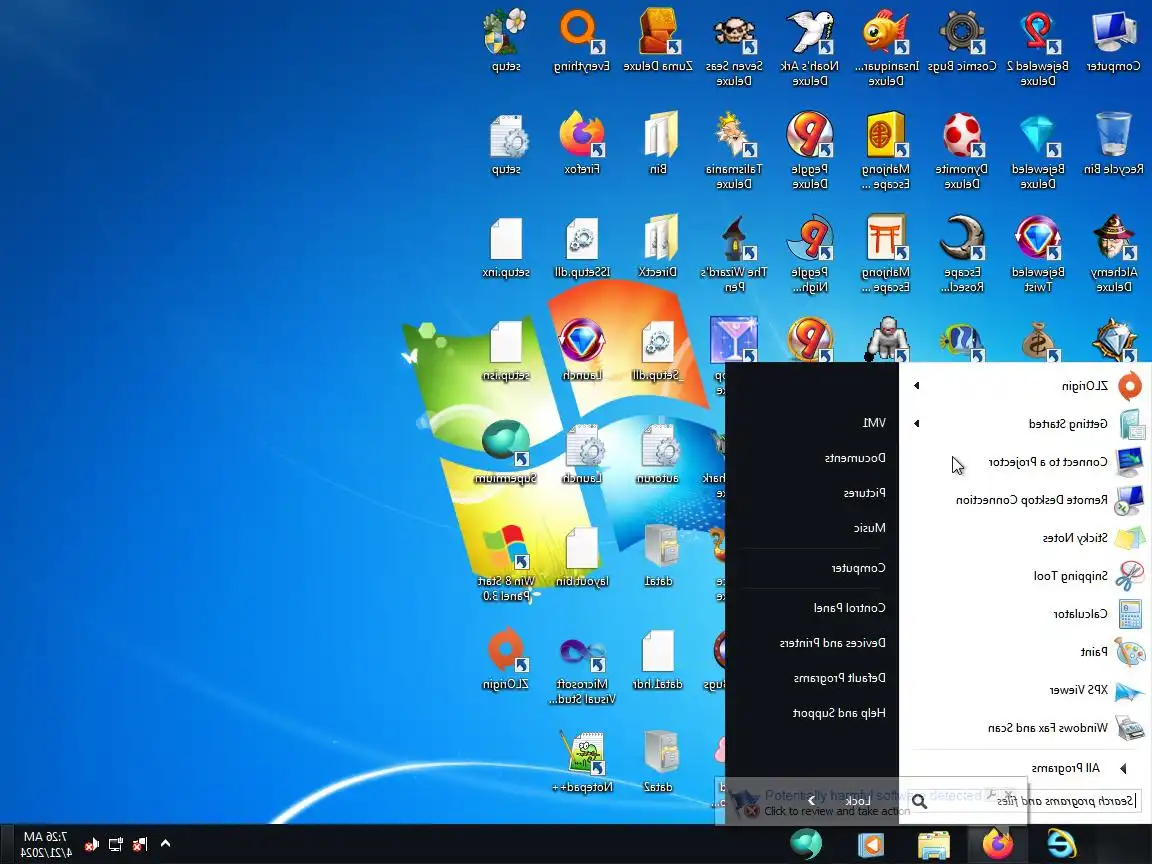The width and height of the screenshot is (1152, 864).
Task: Launch Noah's Ark Deluxe dove icon
Action: [x=810, y=48]
